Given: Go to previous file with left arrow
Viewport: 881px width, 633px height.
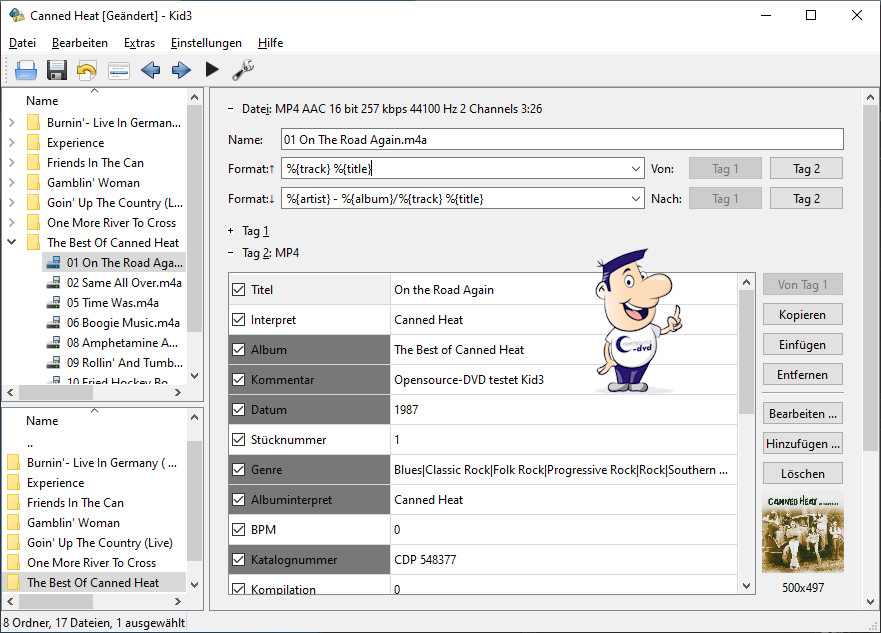Looking at the screenshot, I should (150, 70).
